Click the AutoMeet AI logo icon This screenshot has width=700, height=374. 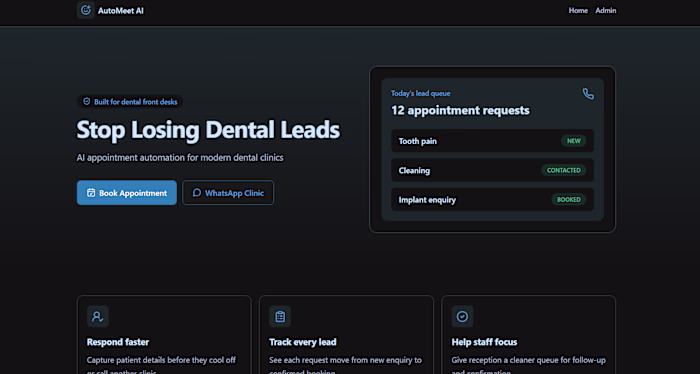[x=86, y=10]
